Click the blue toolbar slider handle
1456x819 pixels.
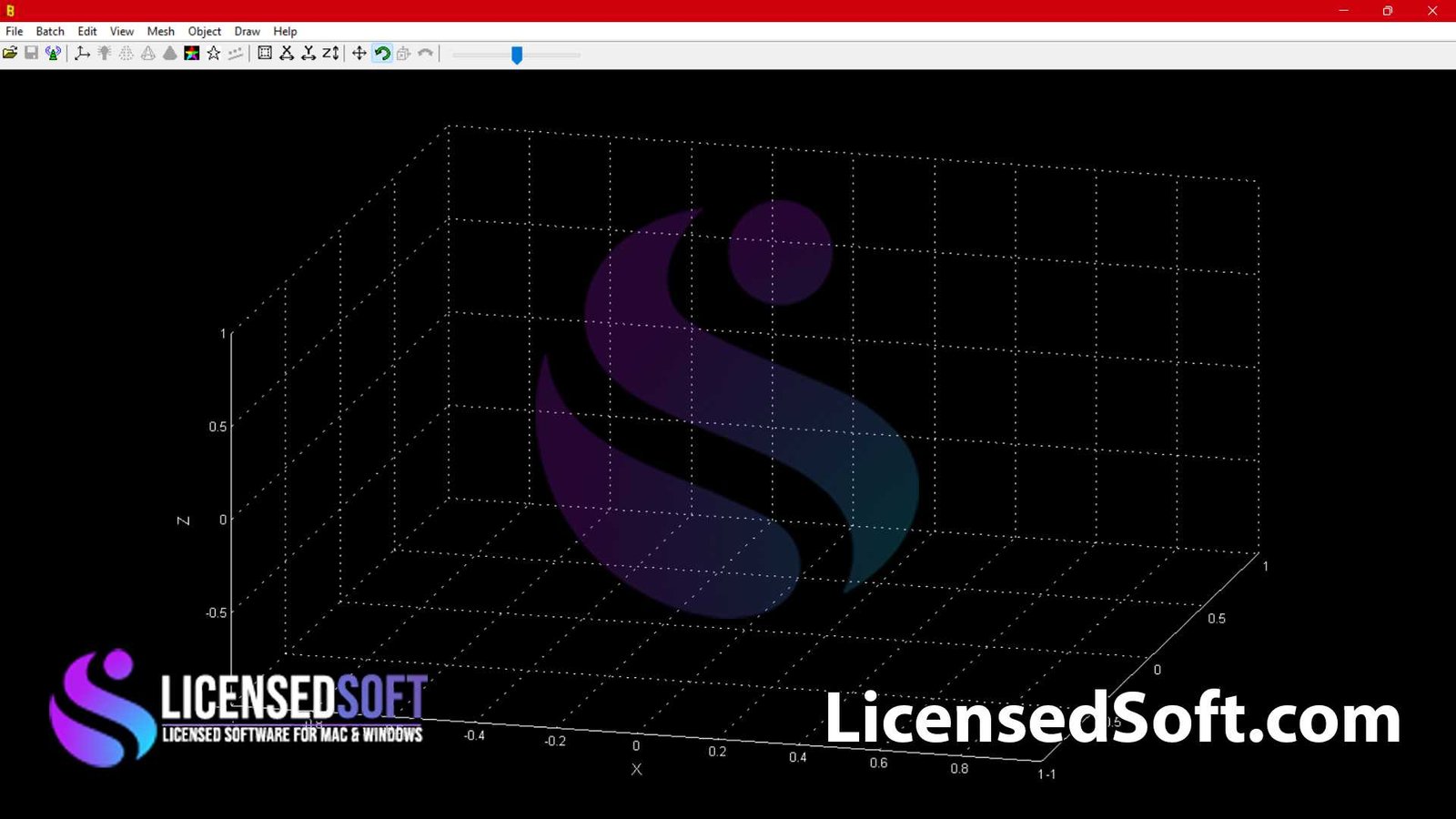point(517,56)
